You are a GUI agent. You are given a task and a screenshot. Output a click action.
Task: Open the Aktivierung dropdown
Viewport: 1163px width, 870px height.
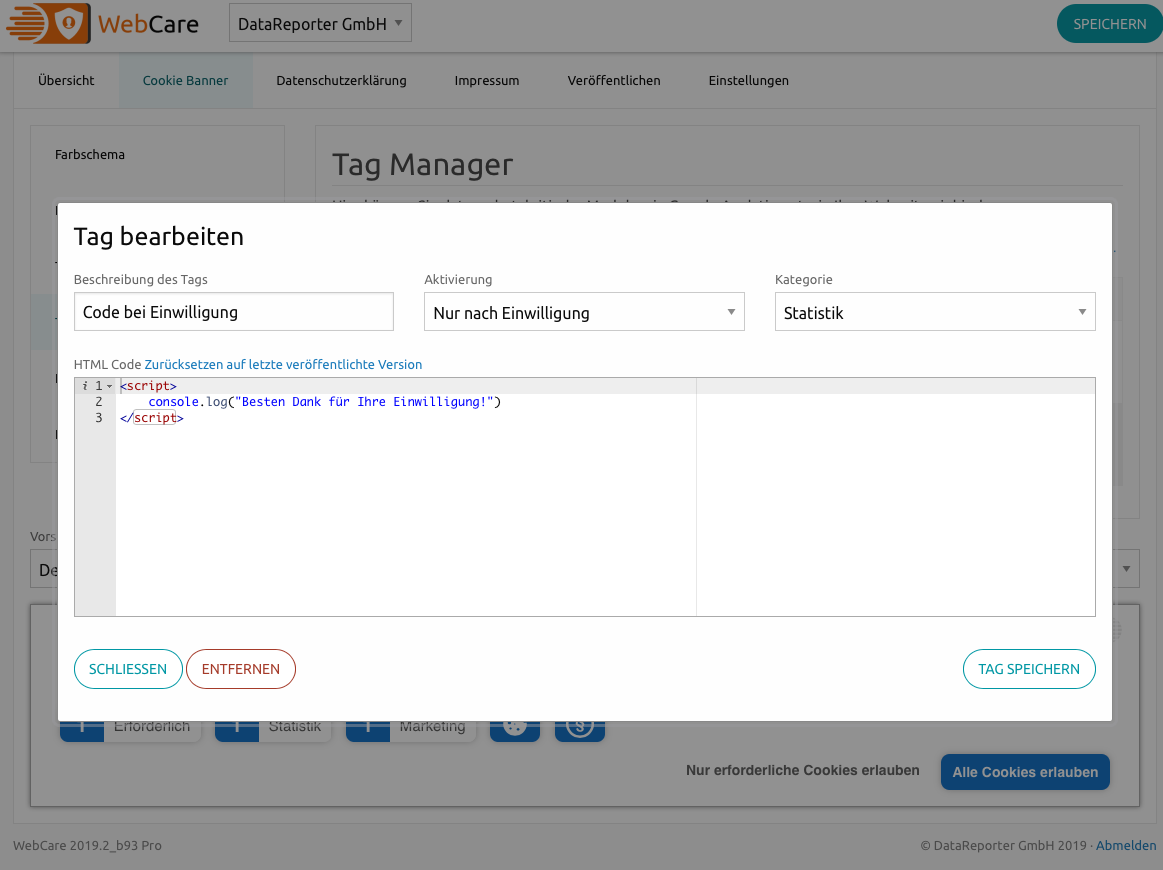584,313
